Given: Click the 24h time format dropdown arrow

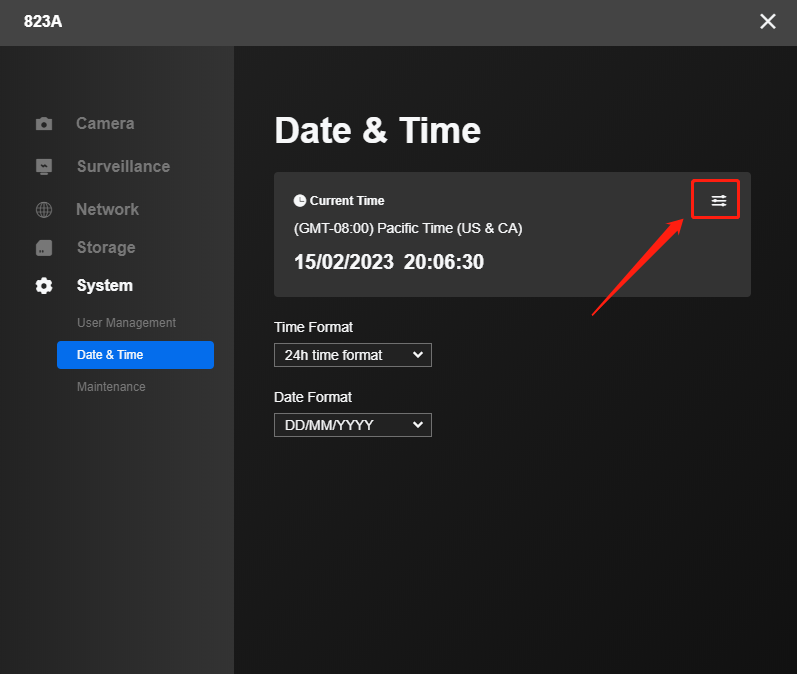Looking at the screenshot, I should pos(418,355).
